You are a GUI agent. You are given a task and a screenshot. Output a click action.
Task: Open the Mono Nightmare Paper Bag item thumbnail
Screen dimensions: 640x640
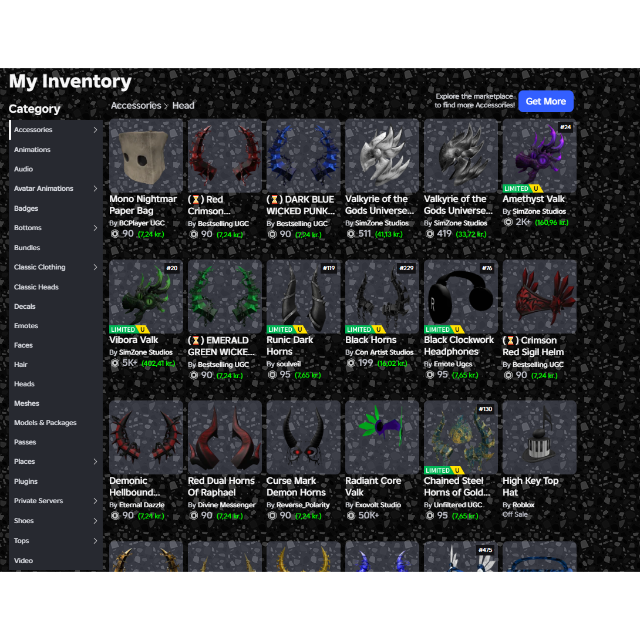click(146, 156)
